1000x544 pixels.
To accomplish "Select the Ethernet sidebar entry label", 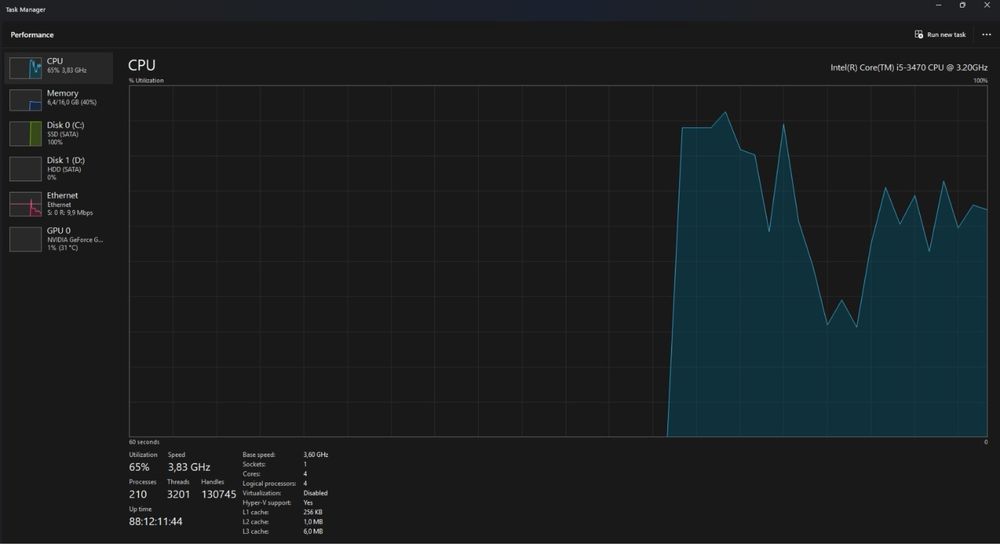I will tap(62, 195).
